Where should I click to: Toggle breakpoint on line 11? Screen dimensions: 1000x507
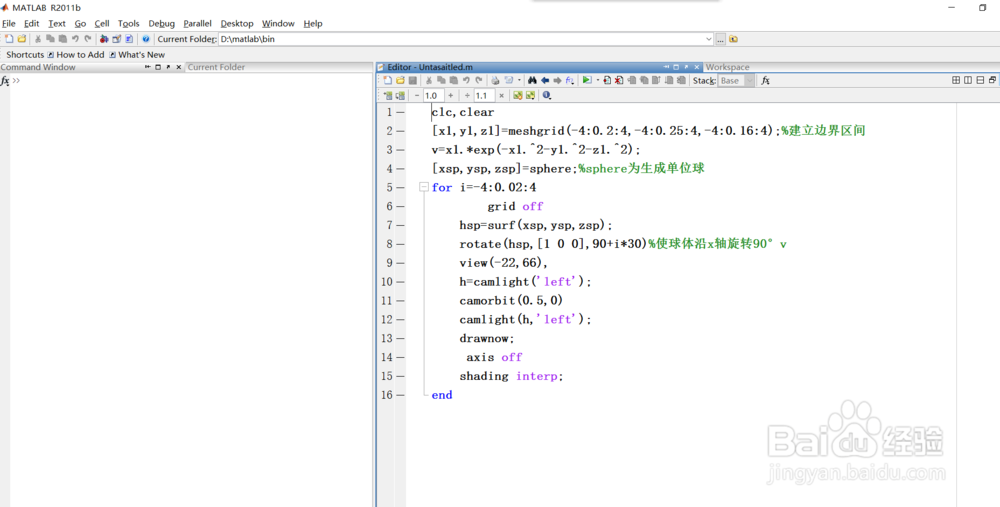point(401,300)
